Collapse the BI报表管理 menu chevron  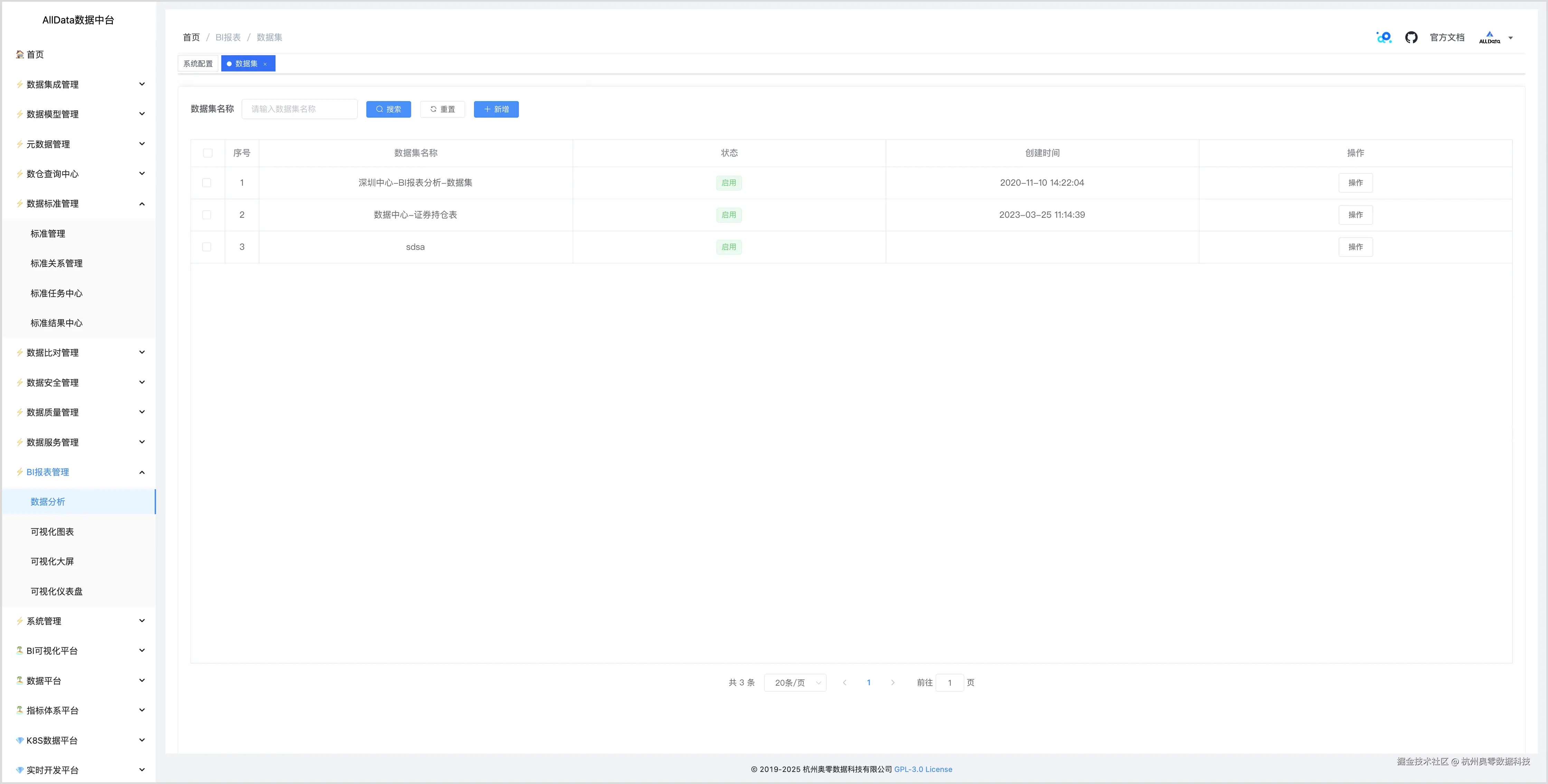pos(142,472)
